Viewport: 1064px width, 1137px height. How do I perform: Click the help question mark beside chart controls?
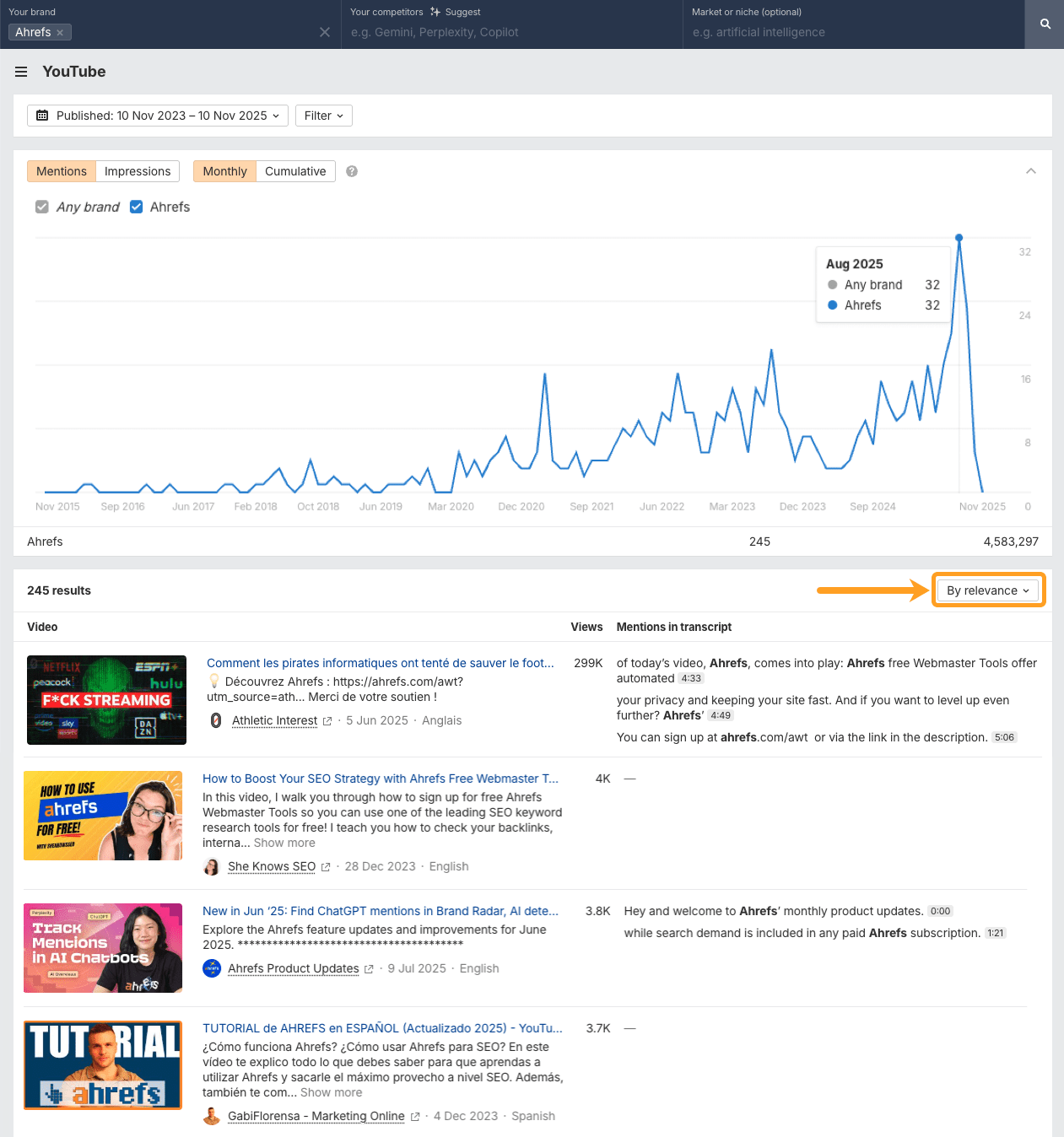pos(352,171)
